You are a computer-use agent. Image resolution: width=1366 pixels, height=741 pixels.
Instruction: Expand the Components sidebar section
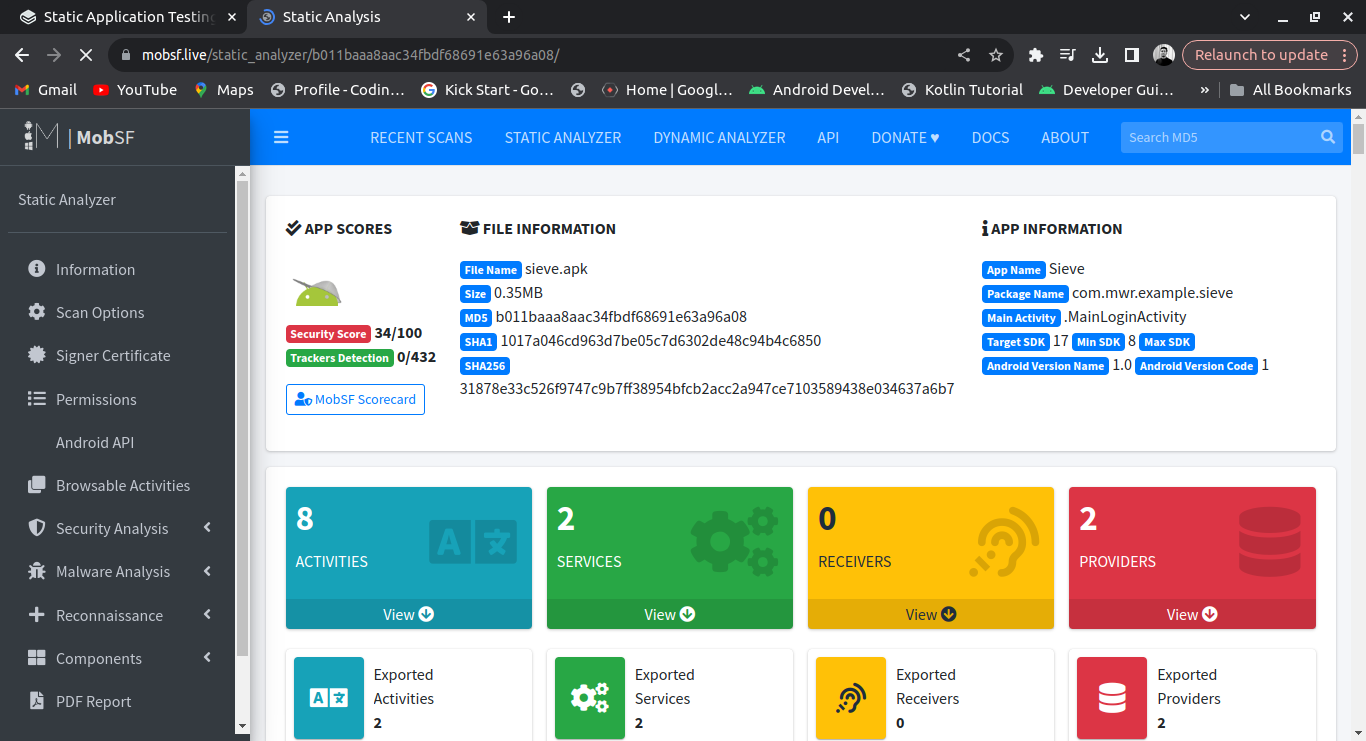(99, 658)
